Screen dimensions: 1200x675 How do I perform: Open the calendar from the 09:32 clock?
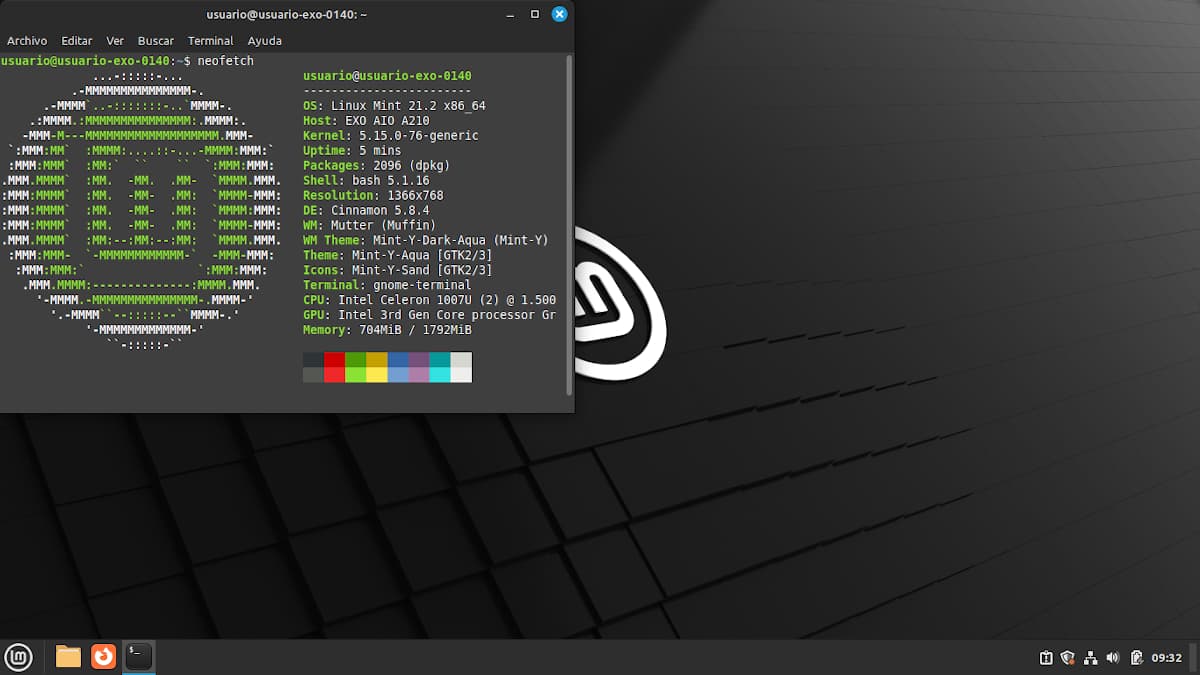[1167, 658]
